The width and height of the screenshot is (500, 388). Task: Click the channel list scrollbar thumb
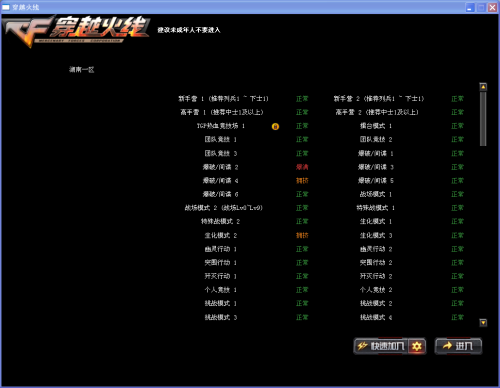click(x=483, y=119)
